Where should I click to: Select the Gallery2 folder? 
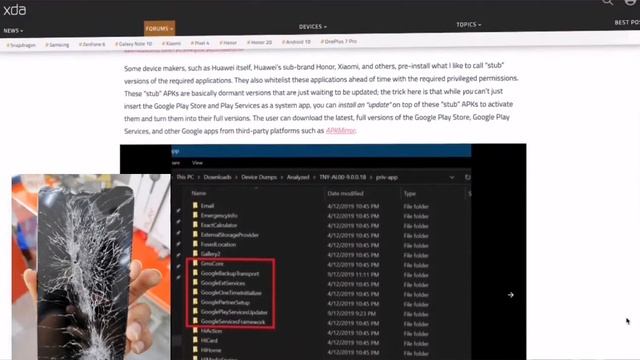click(211, 254)
